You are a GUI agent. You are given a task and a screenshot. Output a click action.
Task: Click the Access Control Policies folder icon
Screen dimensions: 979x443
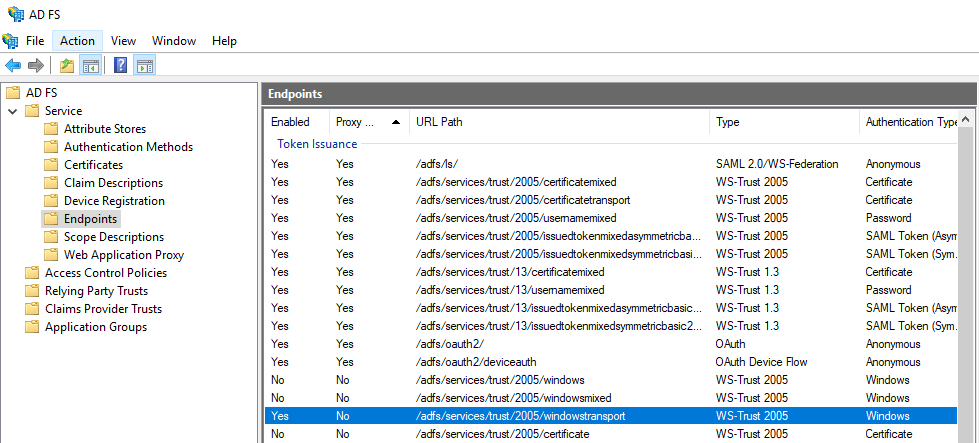(32, 273)
